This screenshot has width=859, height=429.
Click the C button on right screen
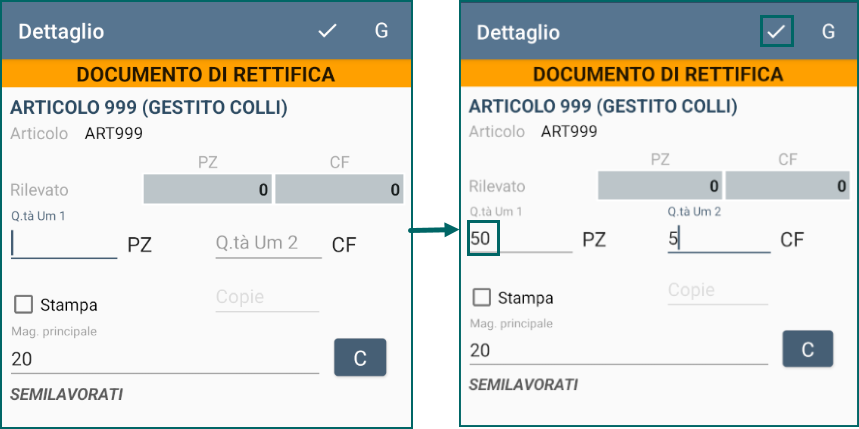808,349
